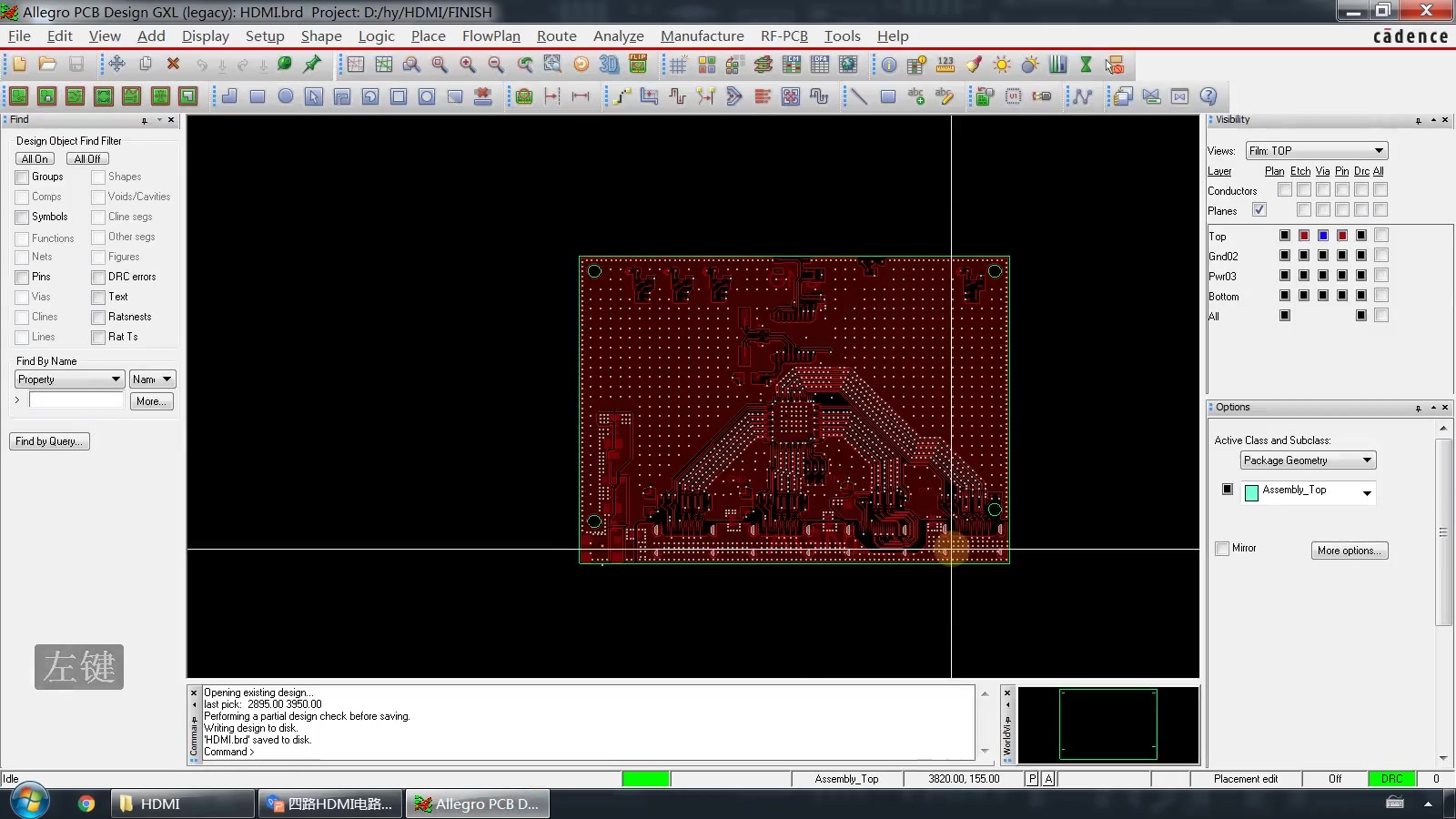1456x819 pixels.
Task: Click the Add Text abc icon
Action: pos(916,96)
